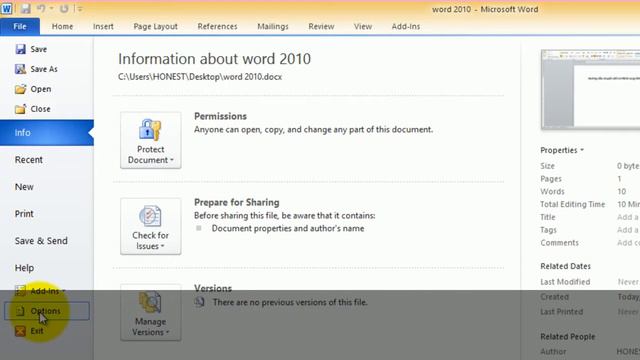Image resolution: width=640 pixels, height=360 pixels.
Task: Click the Author label under Related People
Action: click(553, 351)
